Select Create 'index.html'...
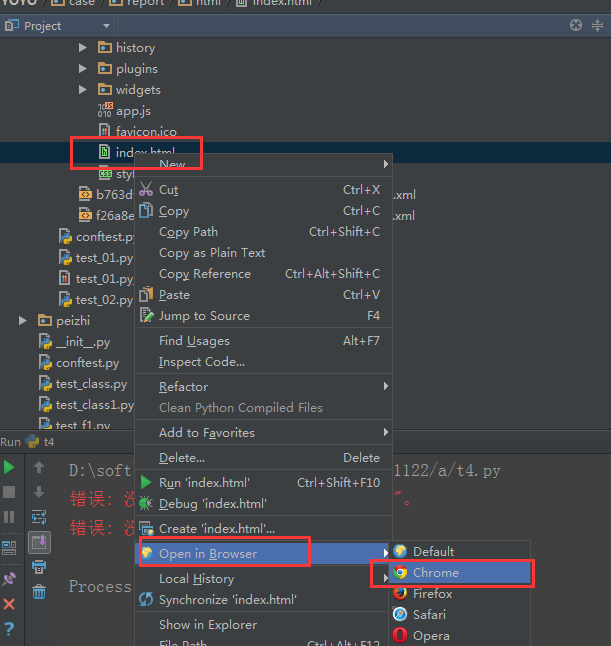This screenshot has height=646, width=611. [x=264, y=529]
